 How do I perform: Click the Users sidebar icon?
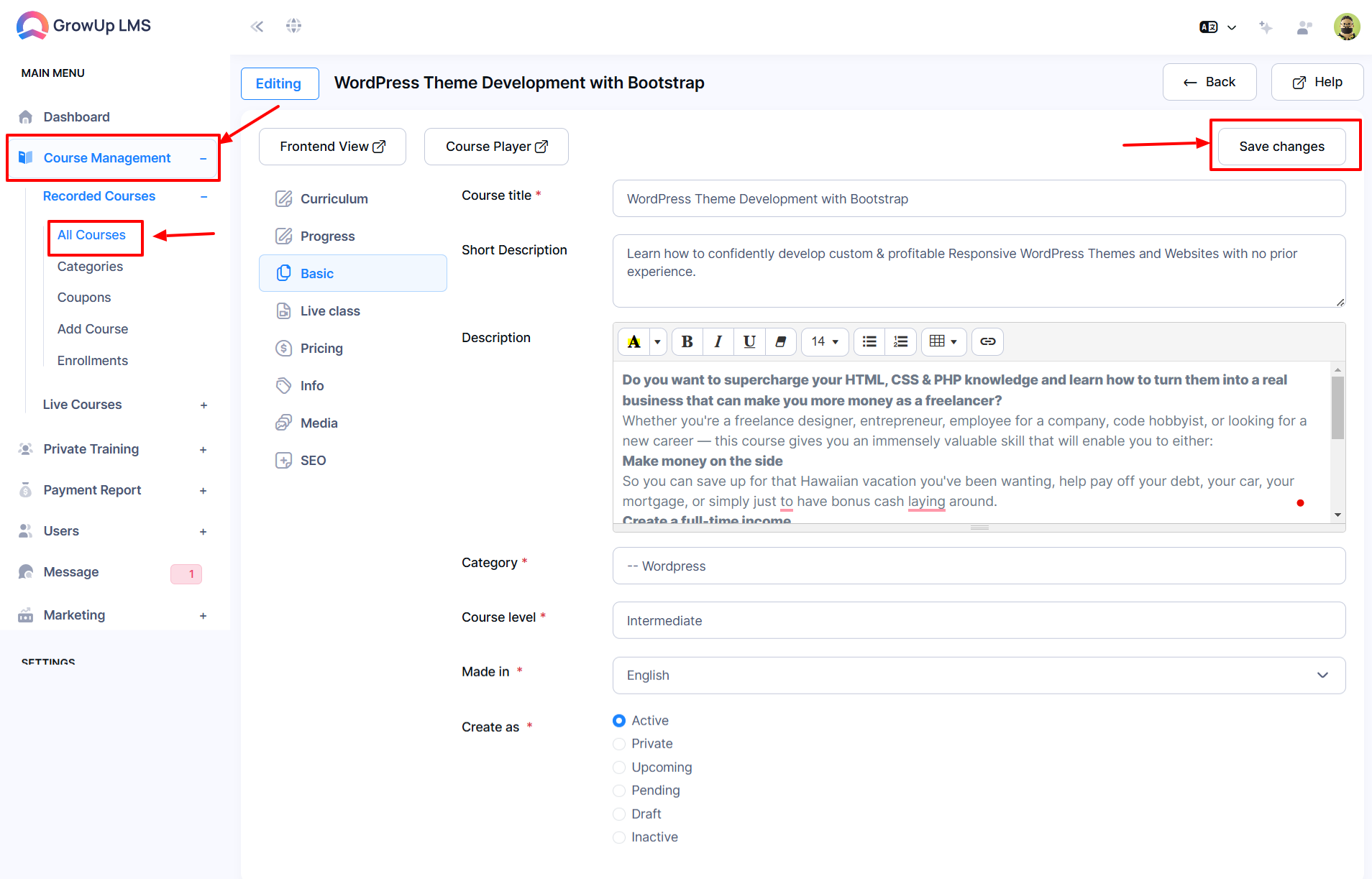(x=26, y=531)
